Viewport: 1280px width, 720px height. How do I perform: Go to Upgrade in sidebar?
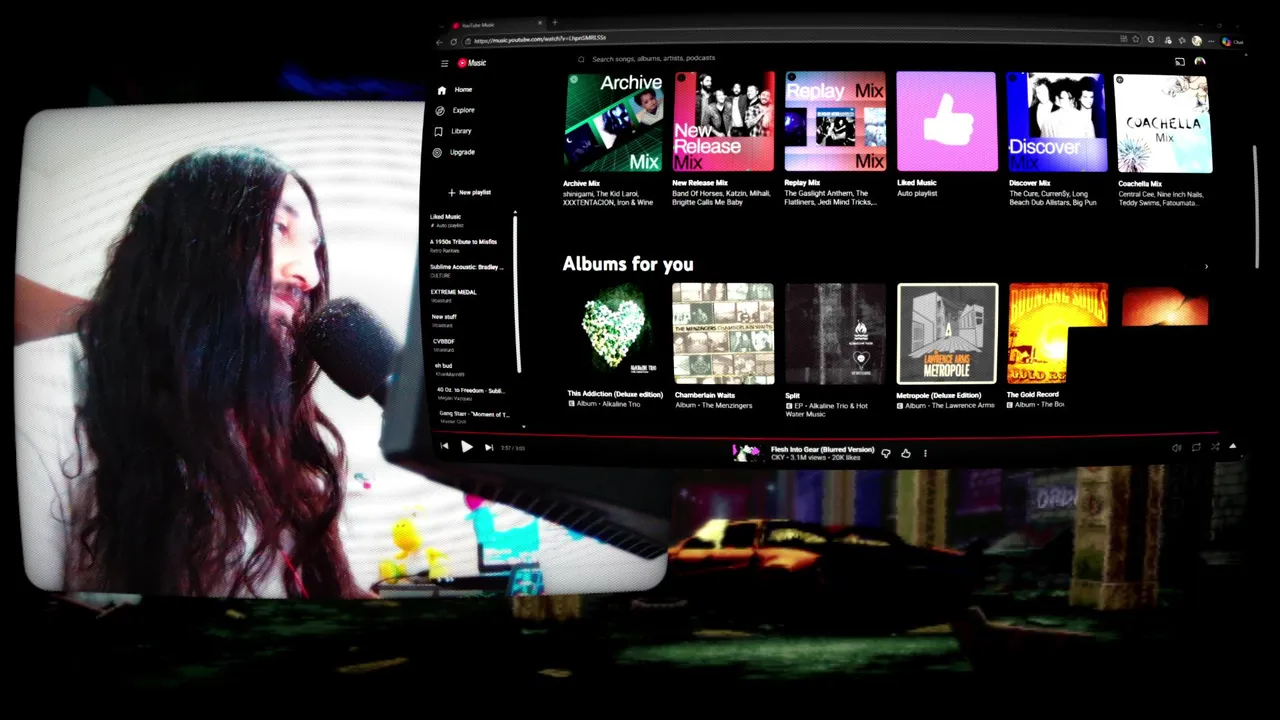click(x=462, y=152)
